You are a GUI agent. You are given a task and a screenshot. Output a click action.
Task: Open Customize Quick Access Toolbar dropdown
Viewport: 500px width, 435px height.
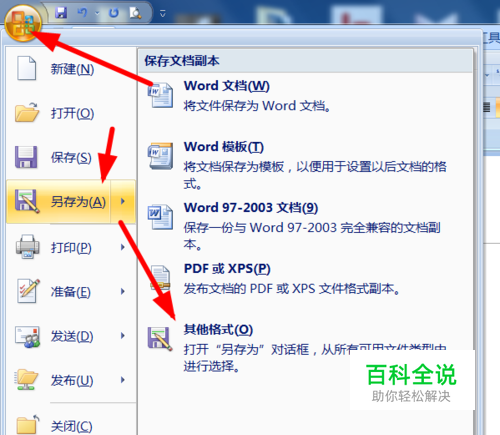click(163, 14)
